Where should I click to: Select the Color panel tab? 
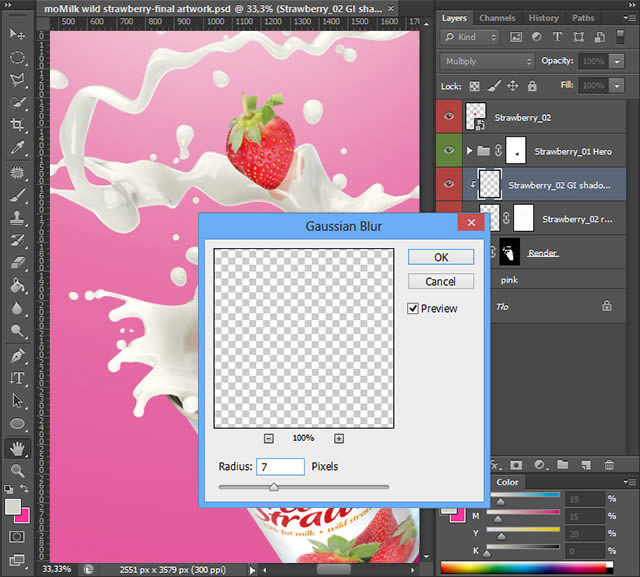507,482
